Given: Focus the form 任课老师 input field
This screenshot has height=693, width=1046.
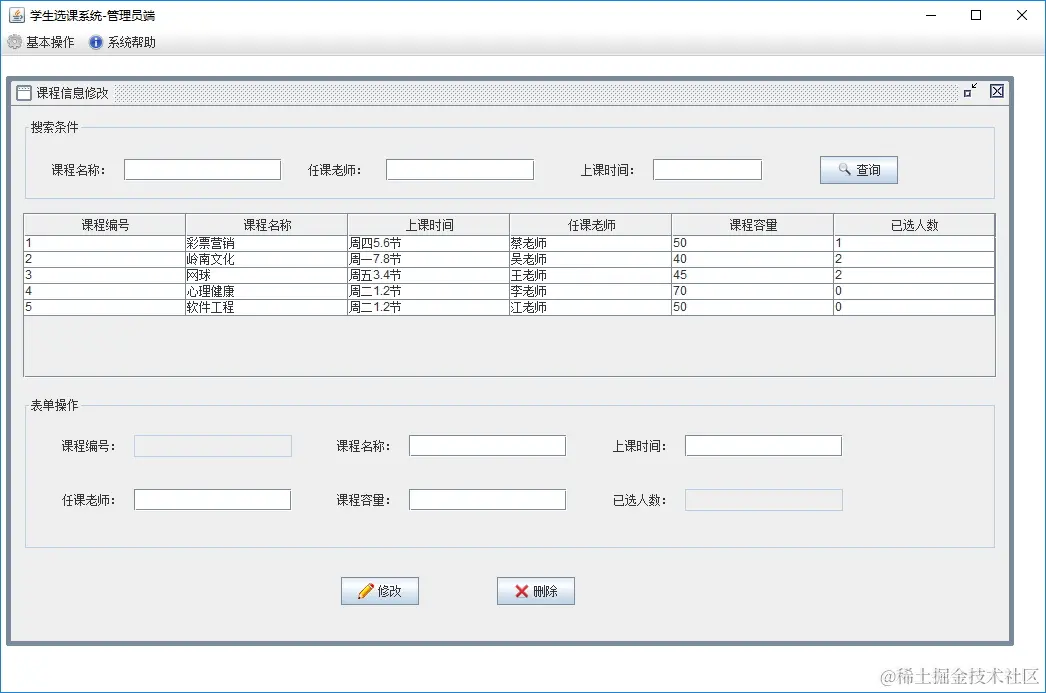Looking at the screenshot, I should click(212, 500).
